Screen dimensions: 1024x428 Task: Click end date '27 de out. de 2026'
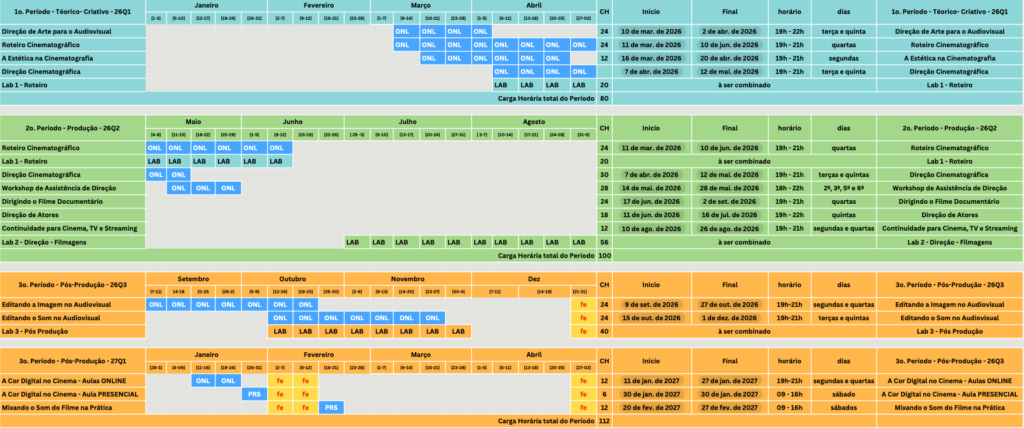click(729, 305)
